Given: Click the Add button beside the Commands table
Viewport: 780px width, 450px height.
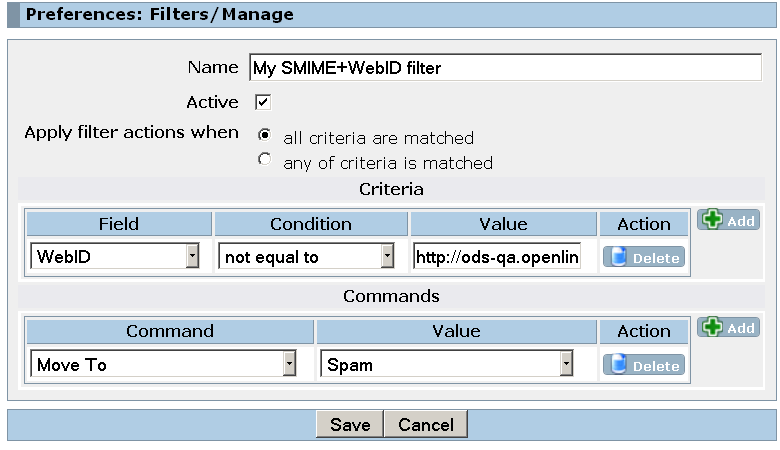Looking at the screenshot, I should [728, 327].
